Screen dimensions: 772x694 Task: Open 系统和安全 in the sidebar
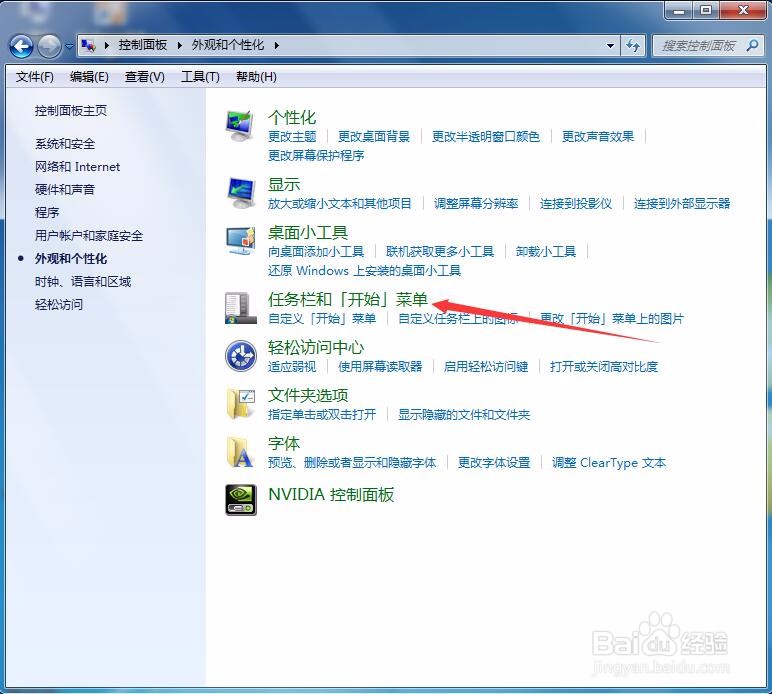(x=65, y=144)
